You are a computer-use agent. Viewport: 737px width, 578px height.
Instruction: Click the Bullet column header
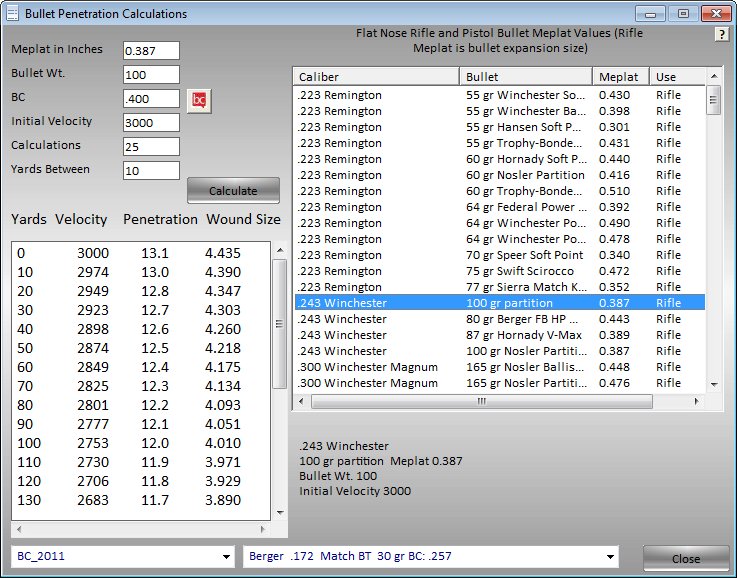525,76
